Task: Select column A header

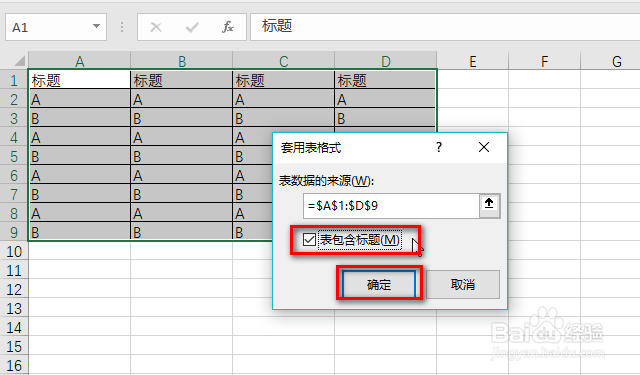Action: click(x=80, y=60)
